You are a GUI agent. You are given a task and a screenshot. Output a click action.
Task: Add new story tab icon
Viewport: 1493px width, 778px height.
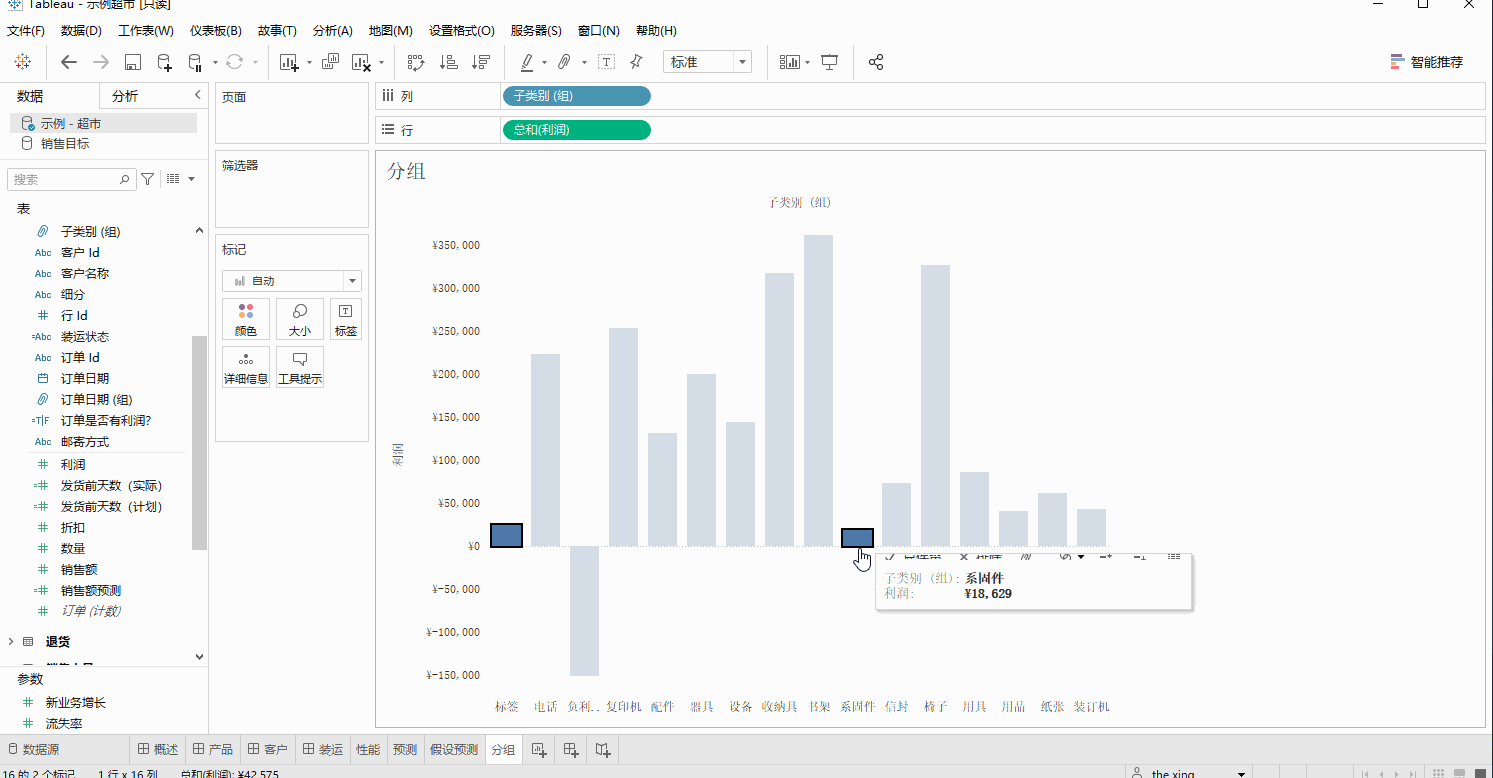pos(603,749)
